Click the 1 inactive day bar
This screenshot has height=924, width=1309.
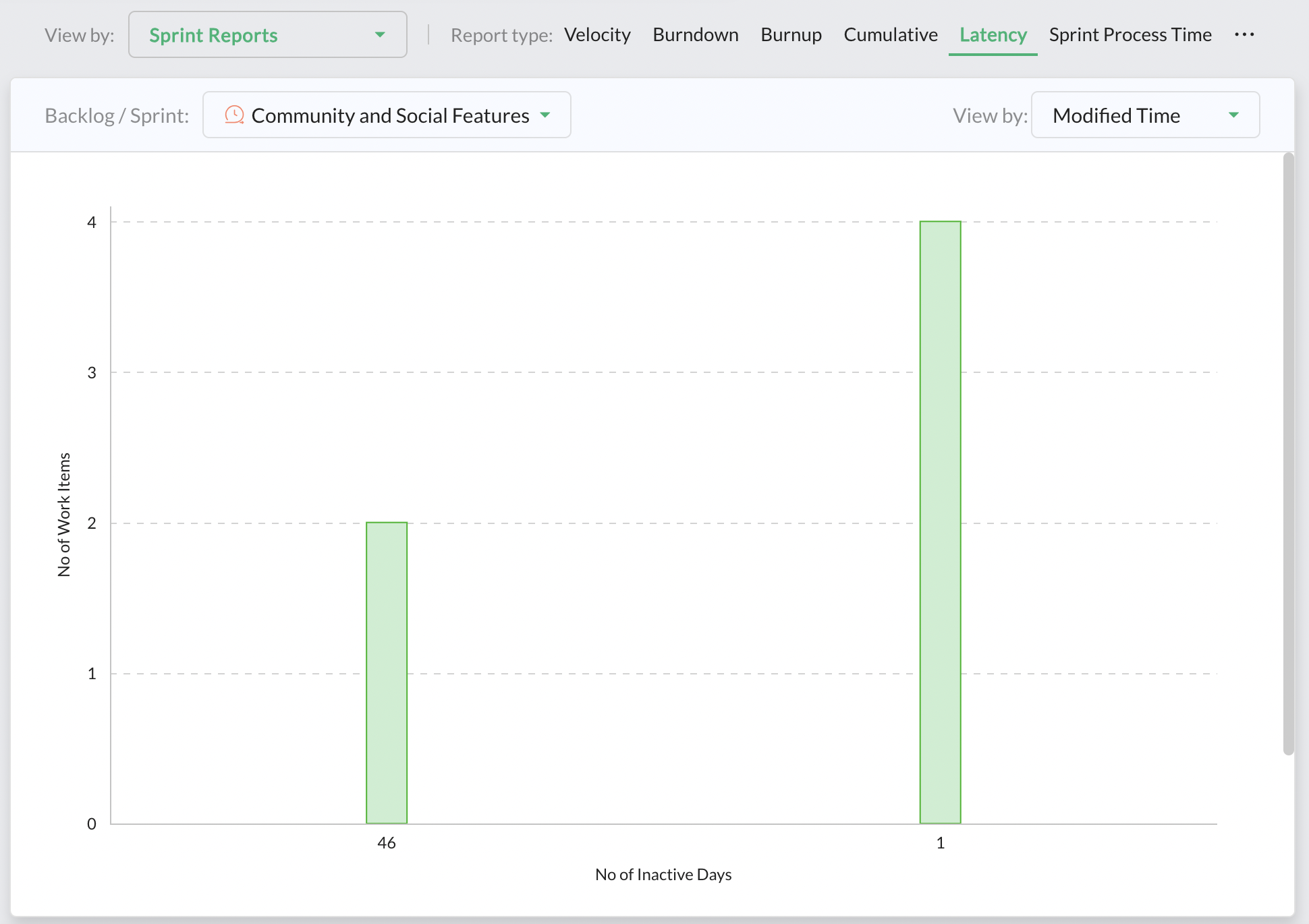[x=940, y=522]
